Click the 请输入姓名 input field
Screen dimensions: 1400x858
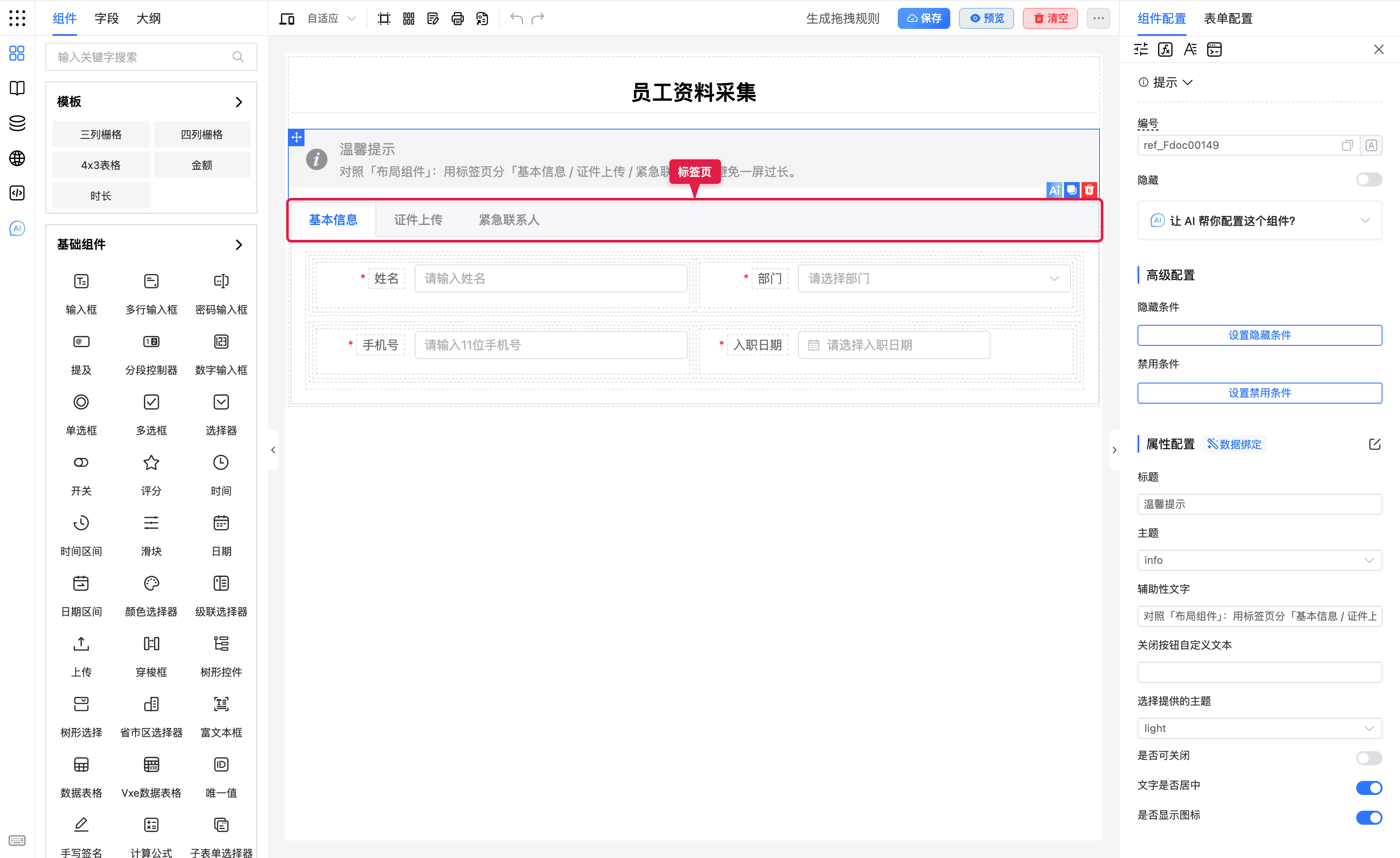550,278
